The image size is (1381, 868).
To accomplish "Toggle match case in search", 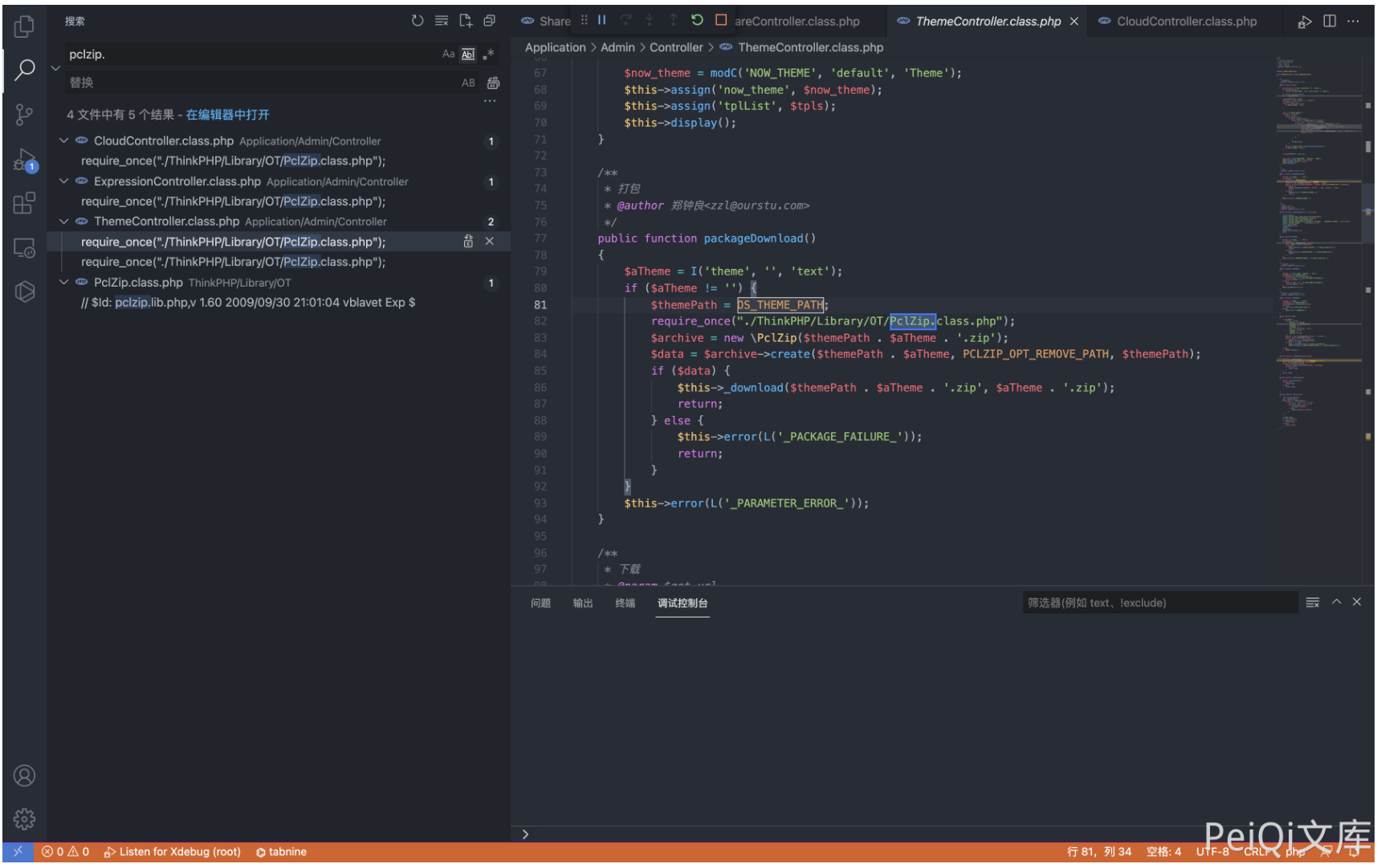I will [448, 54].
